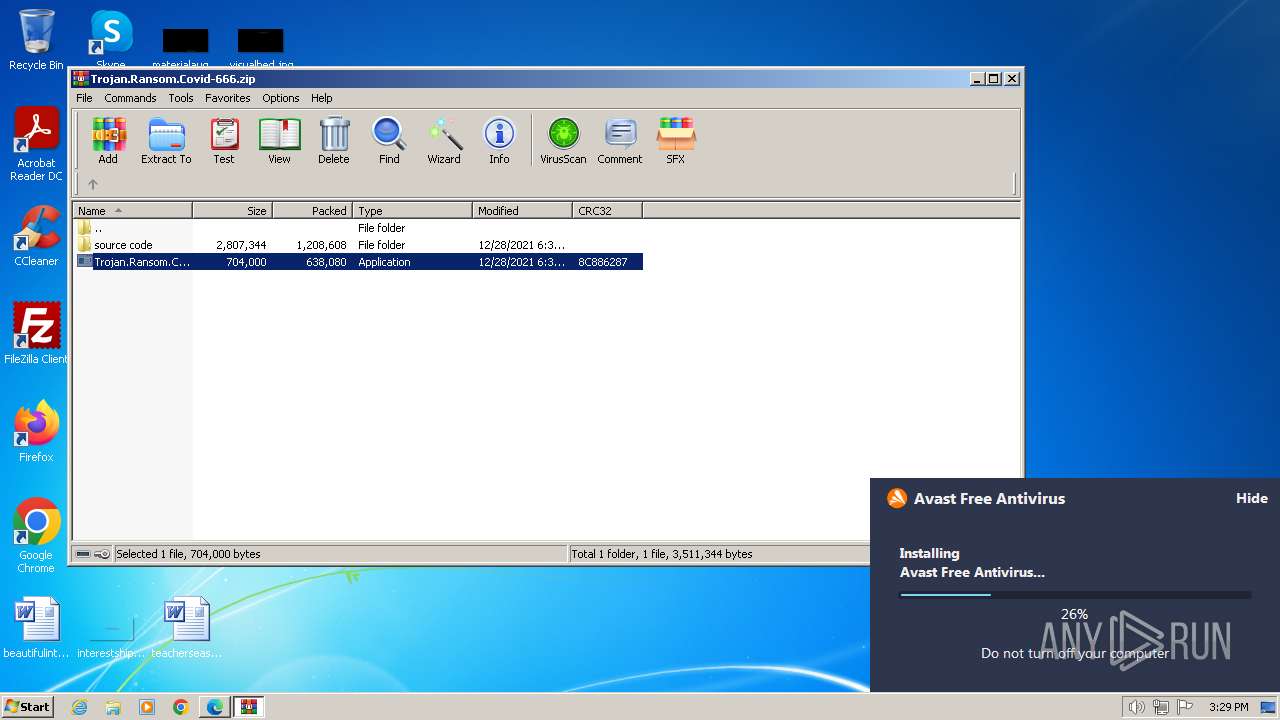Click the Start button
Viewport: 1280px width, 720px height.
point(27,707)
